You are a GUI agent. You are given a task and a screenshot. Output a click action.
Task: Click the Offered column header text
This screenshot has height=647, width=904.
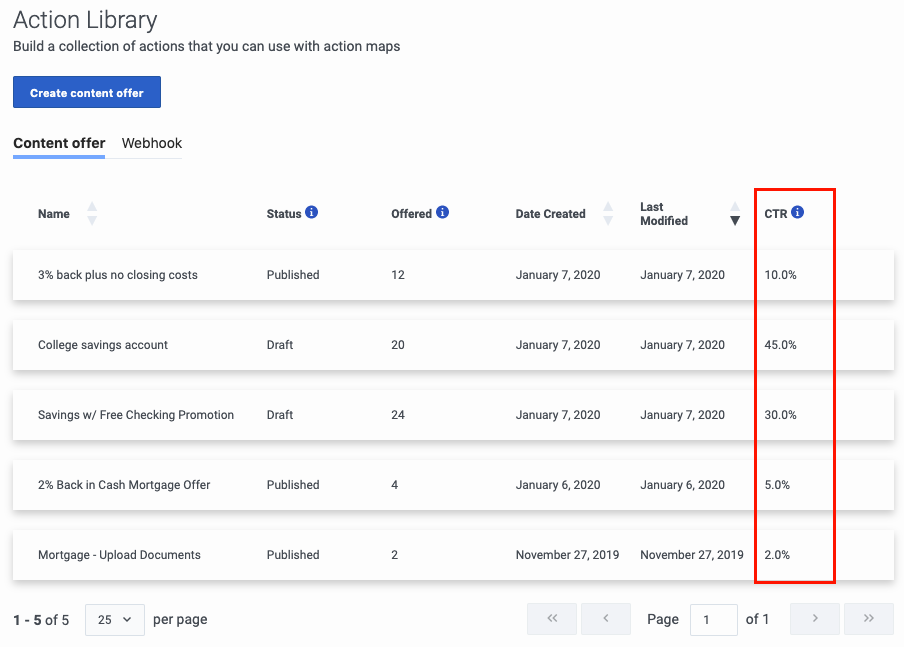[x=411, y=214]
